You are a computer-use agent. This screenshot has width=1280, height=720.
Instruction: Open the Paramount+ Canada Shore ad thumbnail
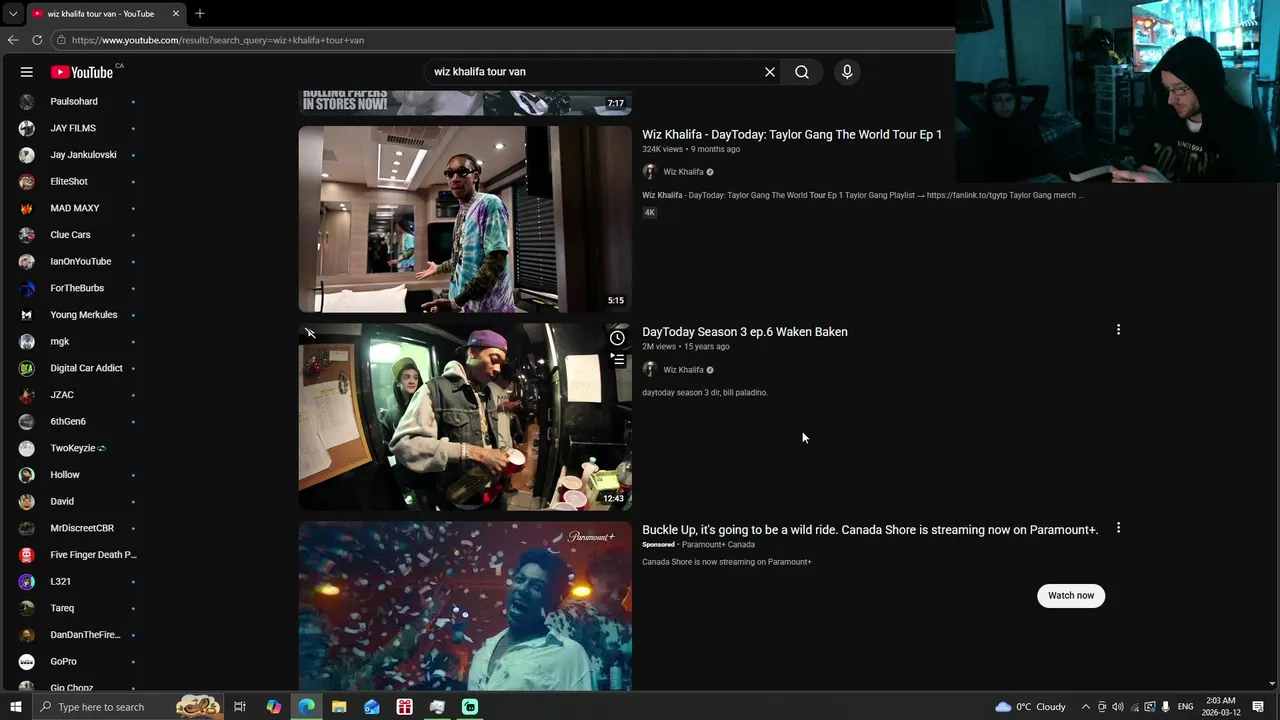click(465, 606)
